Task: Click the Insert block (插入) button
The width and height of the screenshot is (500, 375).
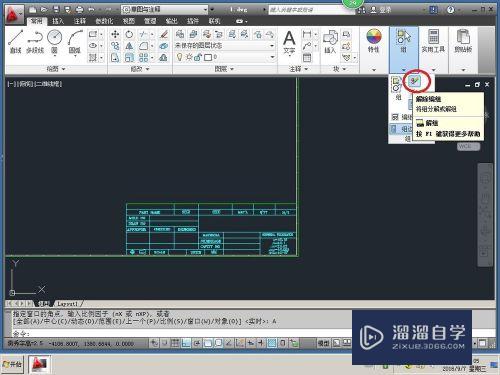Action: click(330, 42)
